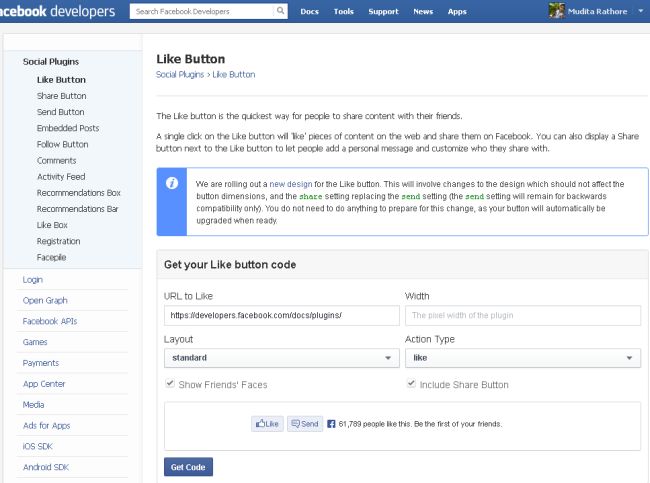Open the Layout standard dropdown
The width and height of the screenshot is (650, 483).
click(281, 358)
